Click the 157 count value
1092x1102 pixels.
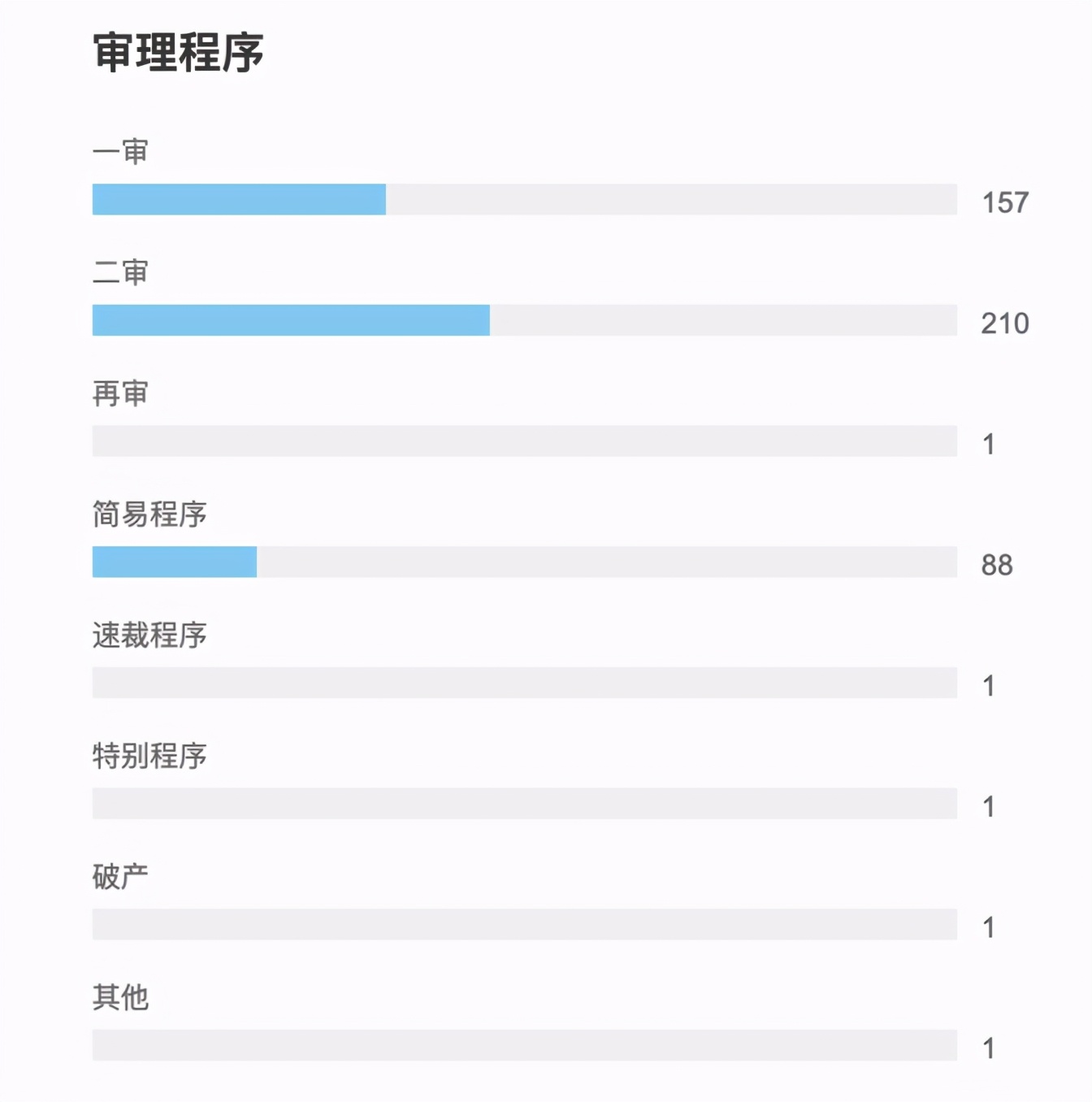1005,202
